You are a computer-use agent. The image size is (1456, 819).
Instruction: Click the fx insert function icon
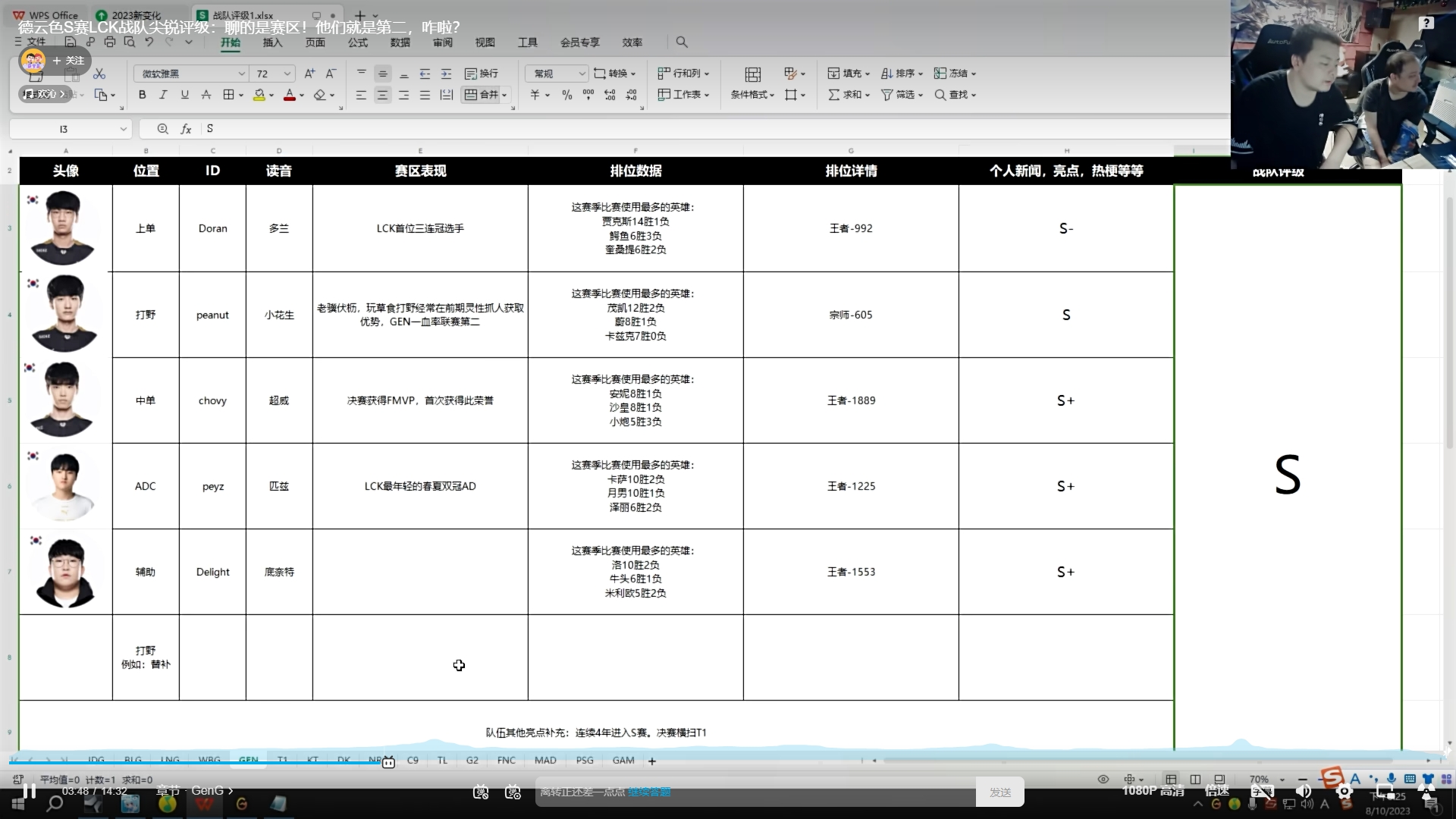tap(186, 129)
